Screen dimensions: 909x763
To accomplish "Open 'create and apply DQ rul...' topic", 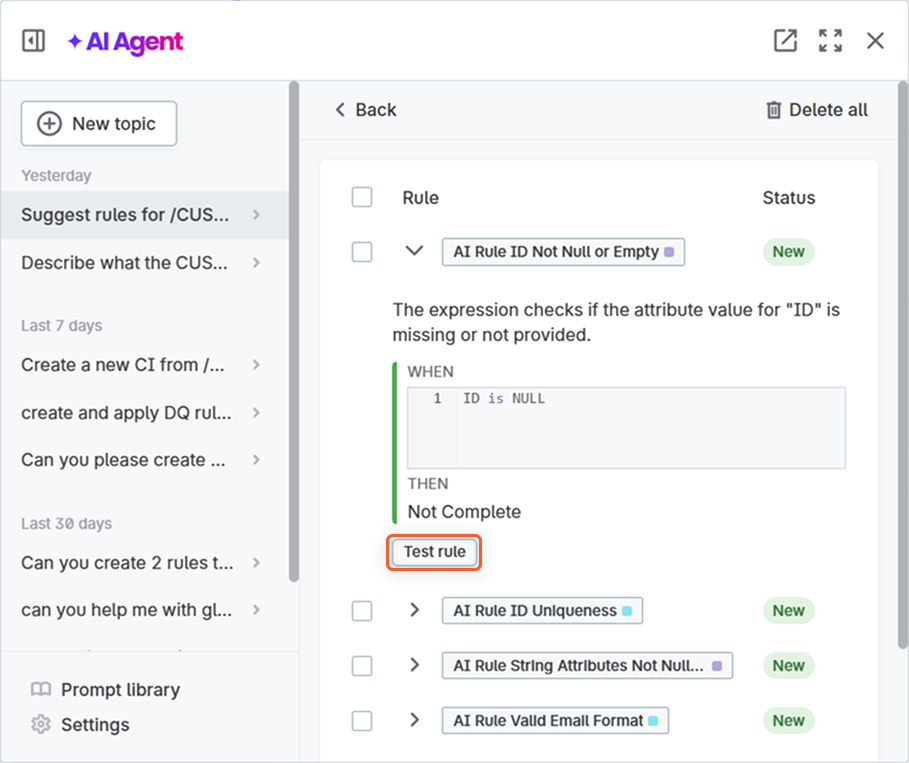I will click(x=125, y=413).
